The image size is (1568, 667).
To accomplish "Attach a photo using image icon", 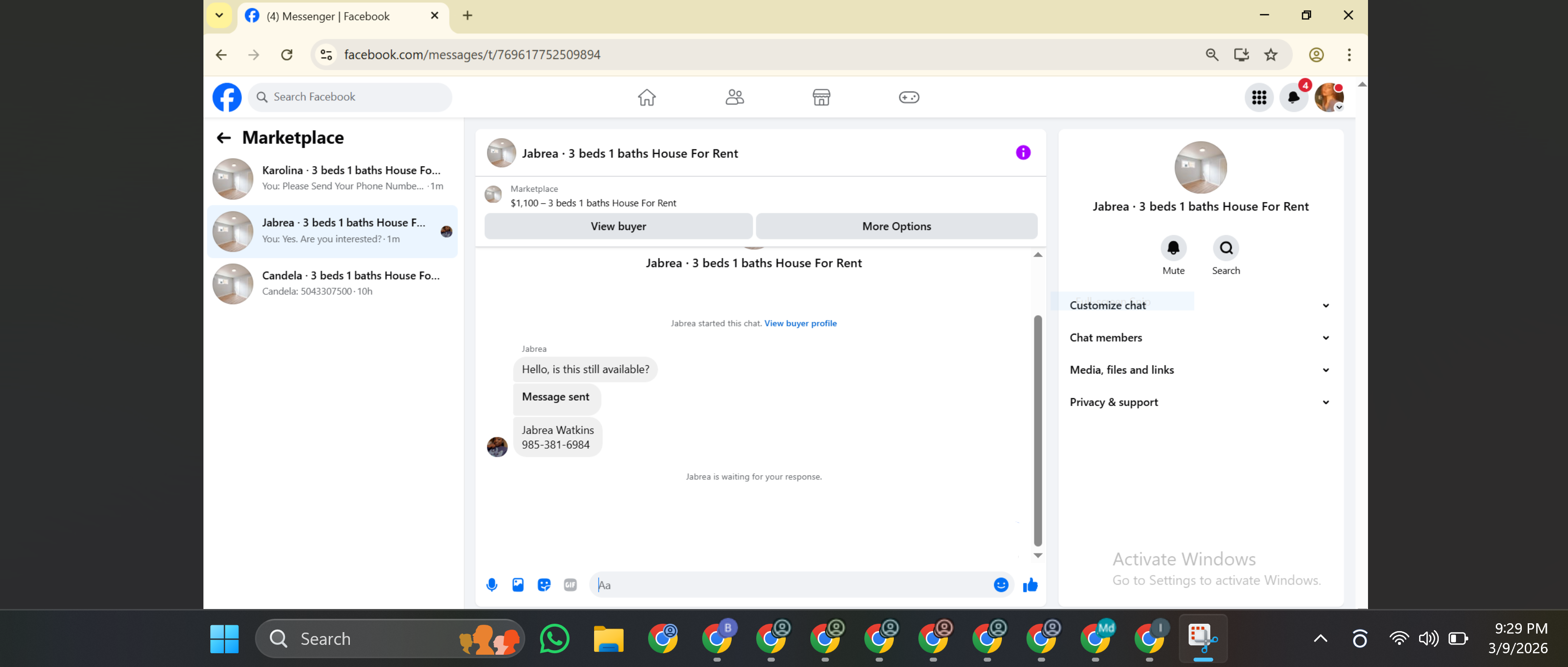I will [x=518, y=585].
